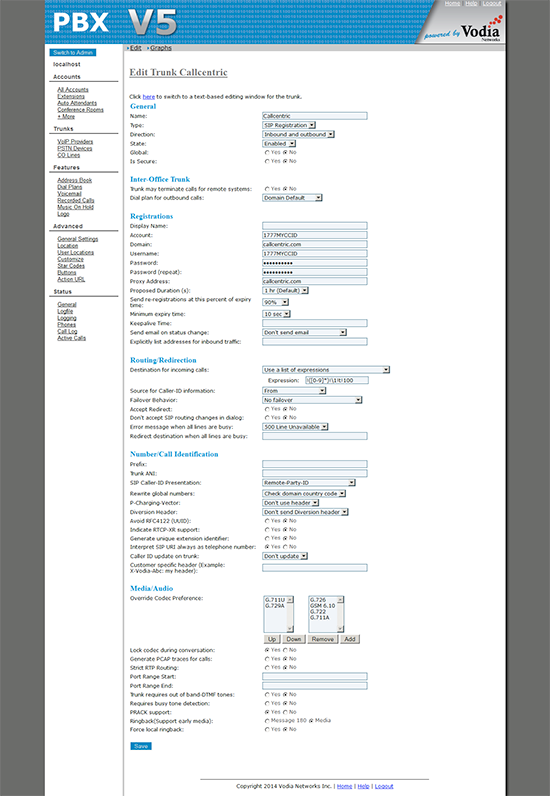Open SIP Caller-ID Presentation dropdown

309,482
